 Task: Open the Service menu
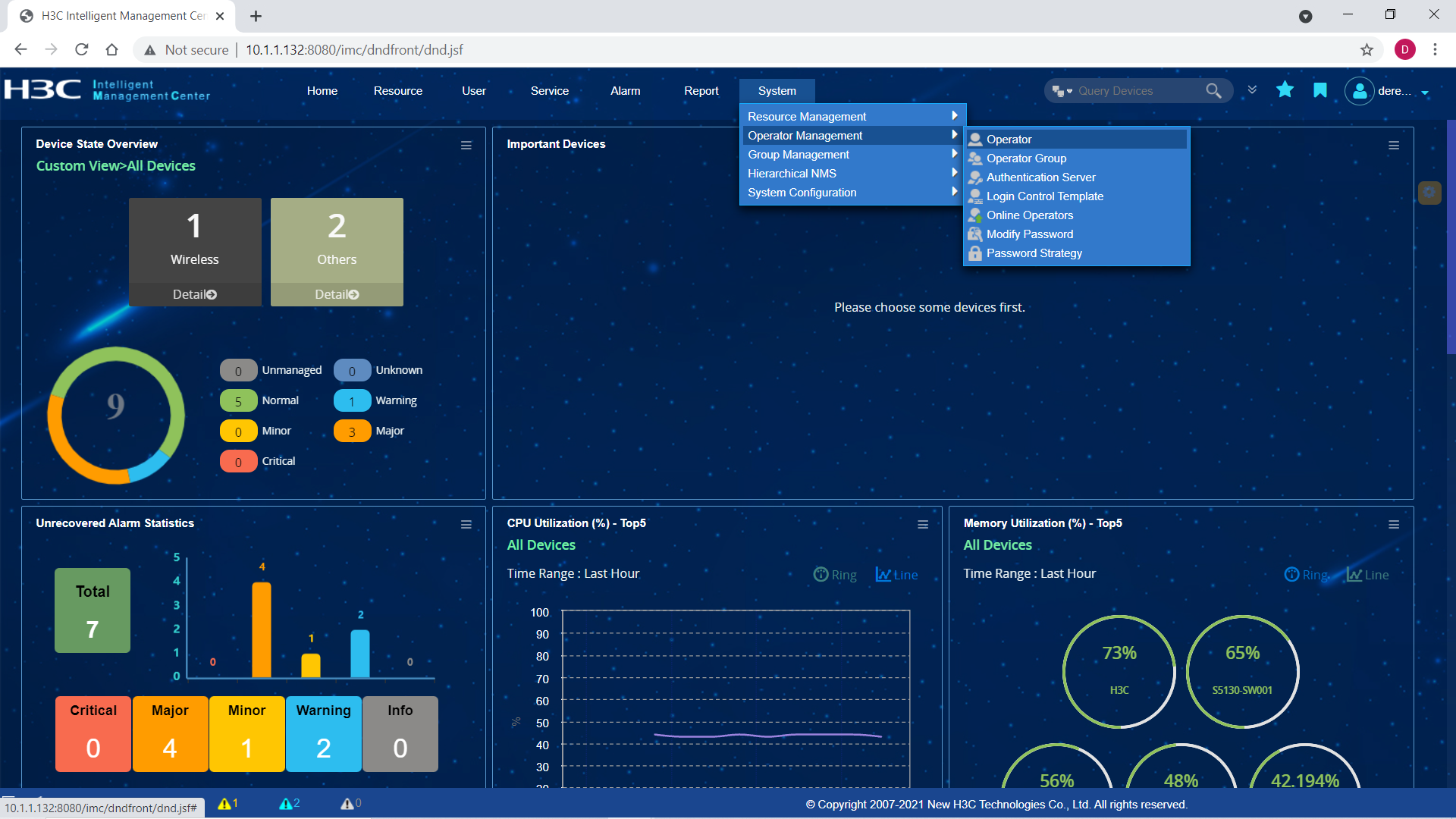[550, 91]
